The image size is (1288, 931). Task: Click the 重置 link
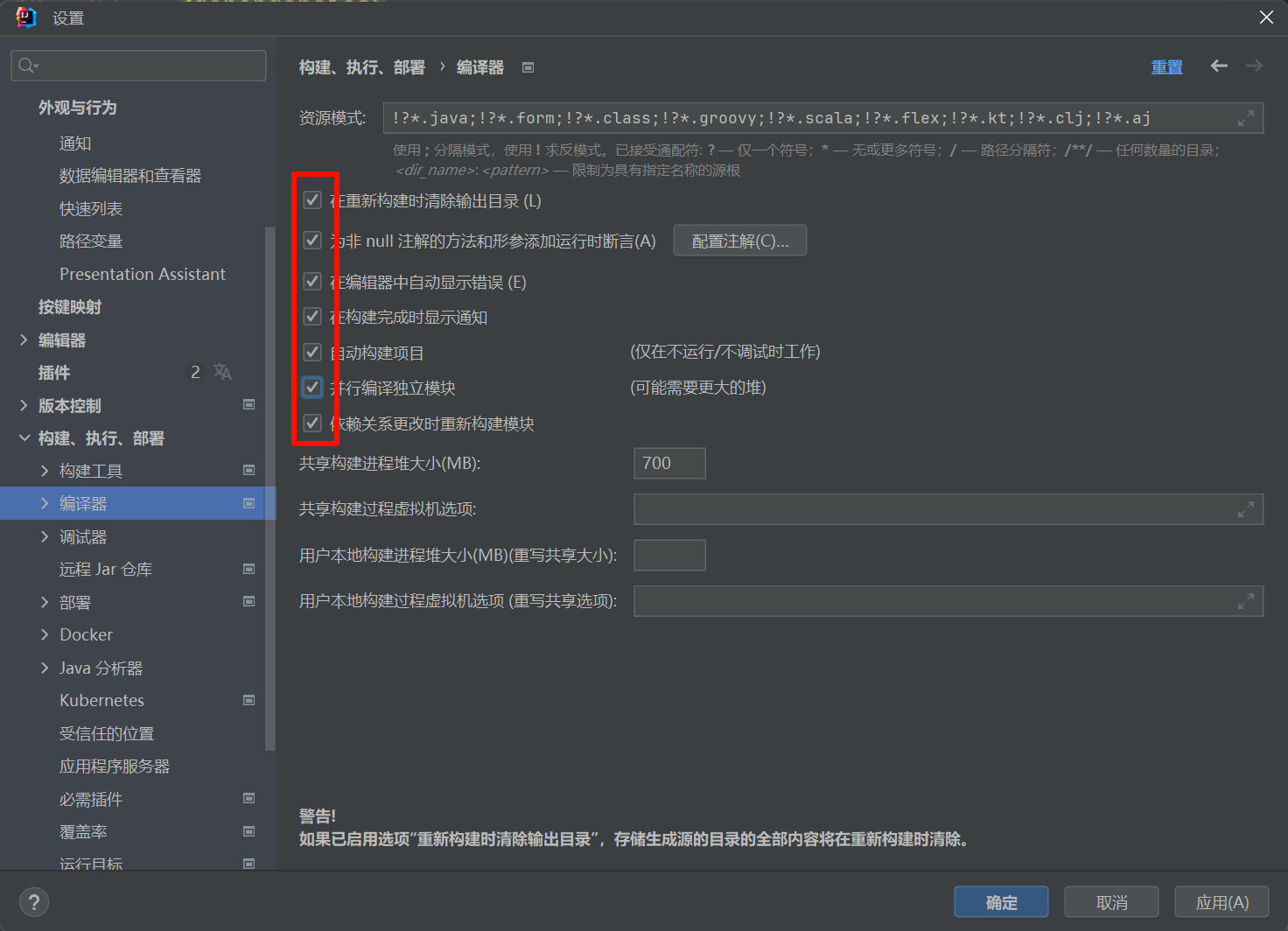pyautogui.click(x=1166, y=67)
